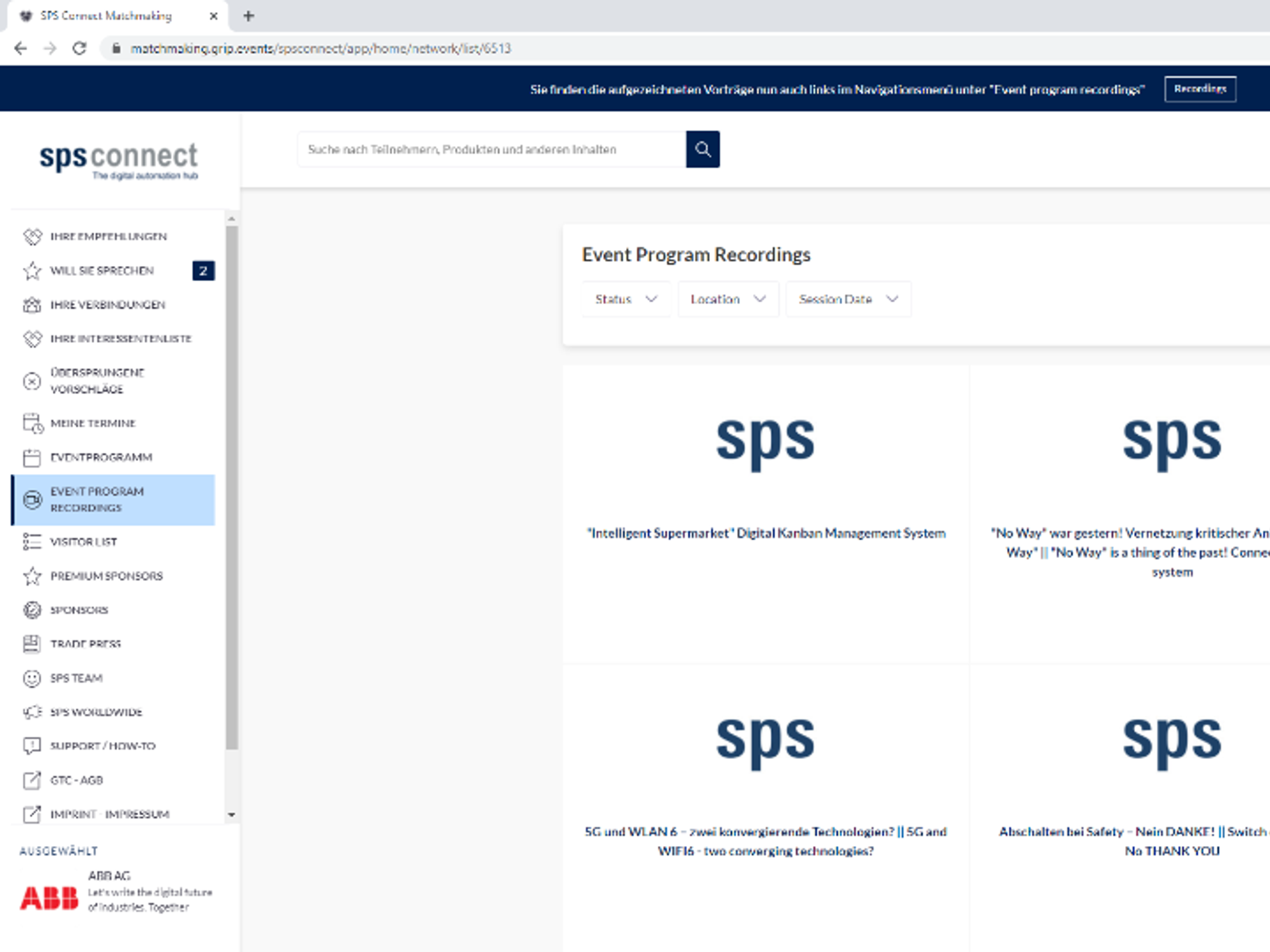Viewport: 1270px width, 952px height.
Task: Click the ABB AG featured sponsor logo
Action: point(49,898)
